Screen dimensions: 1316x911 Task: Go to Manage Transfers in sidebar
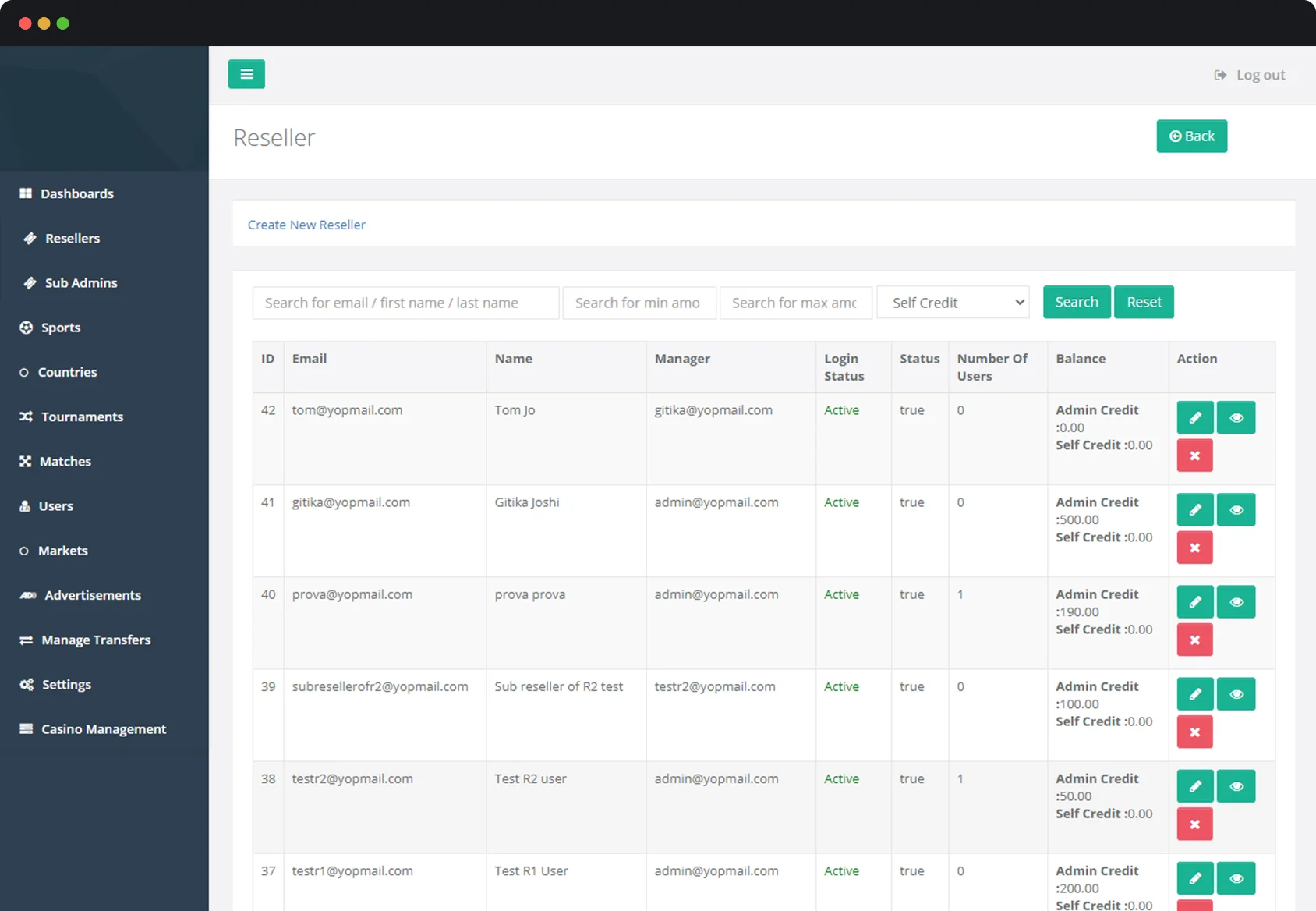[x=96, y=640]
